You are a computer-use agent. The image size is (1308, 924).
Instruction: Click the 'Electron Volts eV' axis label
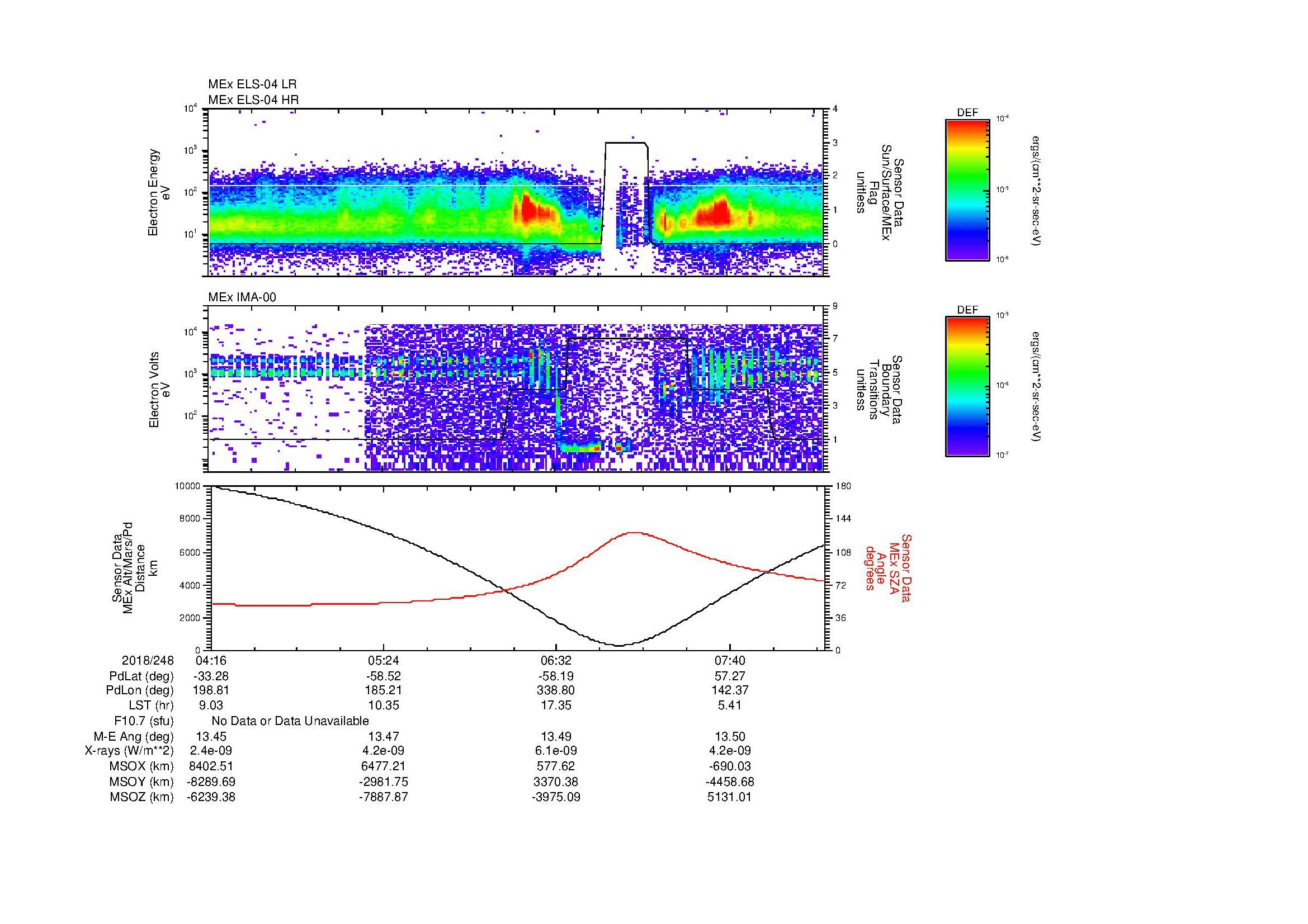[x=159, y=390]
